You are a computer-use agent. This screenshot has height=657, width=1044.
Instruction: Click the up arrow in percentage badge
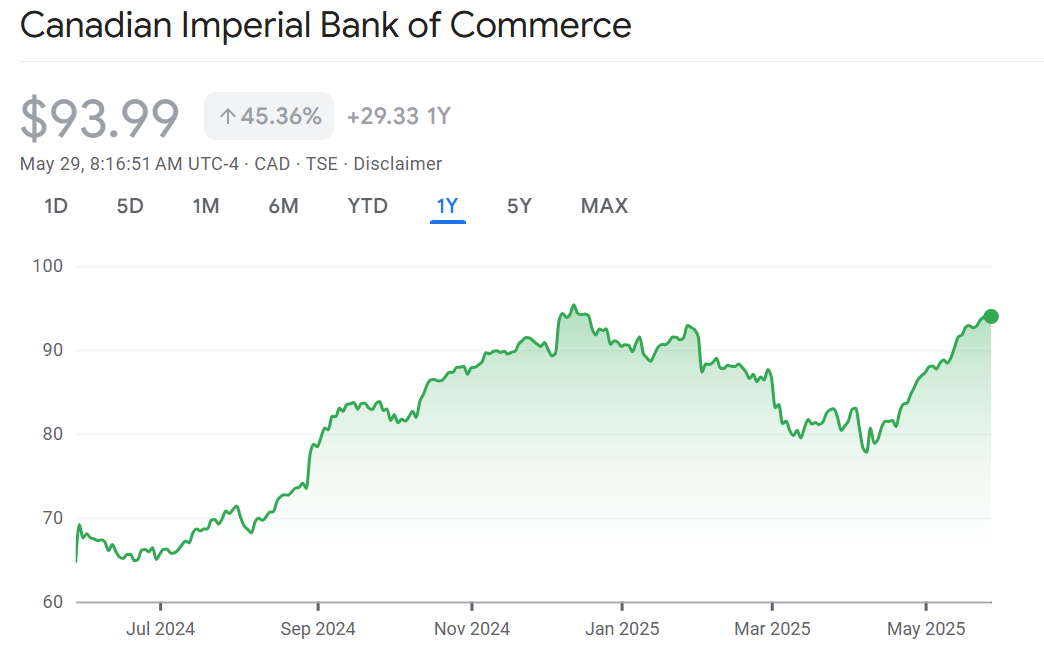tap(227, 117)
